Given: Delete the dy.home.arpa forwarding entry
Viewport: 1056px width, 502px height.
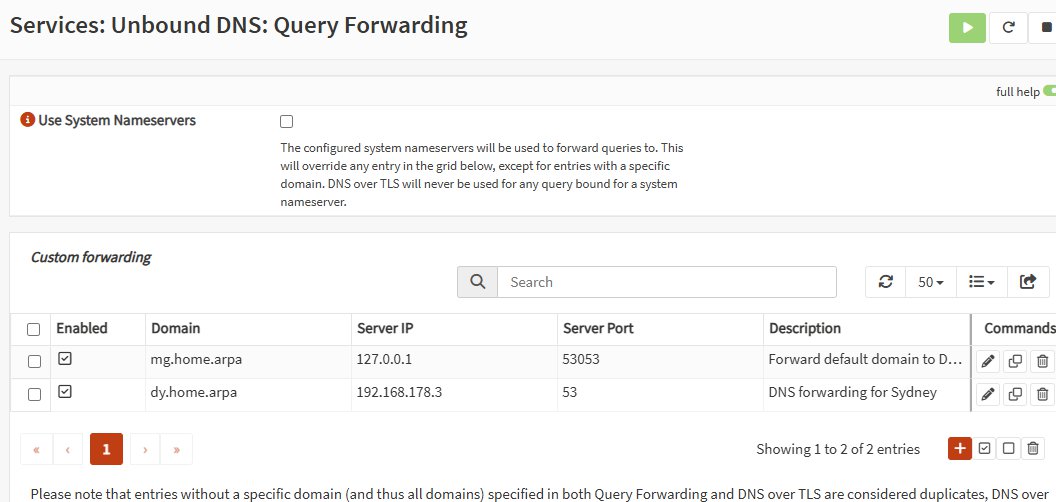Looking at the screenshot, I should tap(1043, 394).
